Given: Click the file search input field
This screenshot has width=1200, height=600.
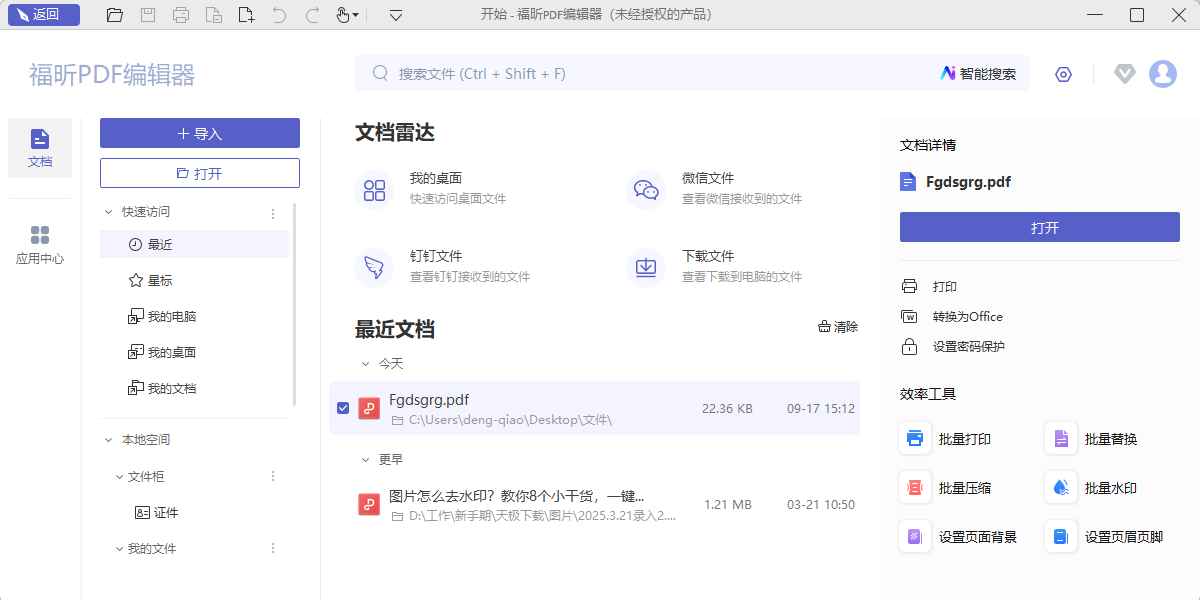Looking at the screenshot, I should tap(600, 73).
